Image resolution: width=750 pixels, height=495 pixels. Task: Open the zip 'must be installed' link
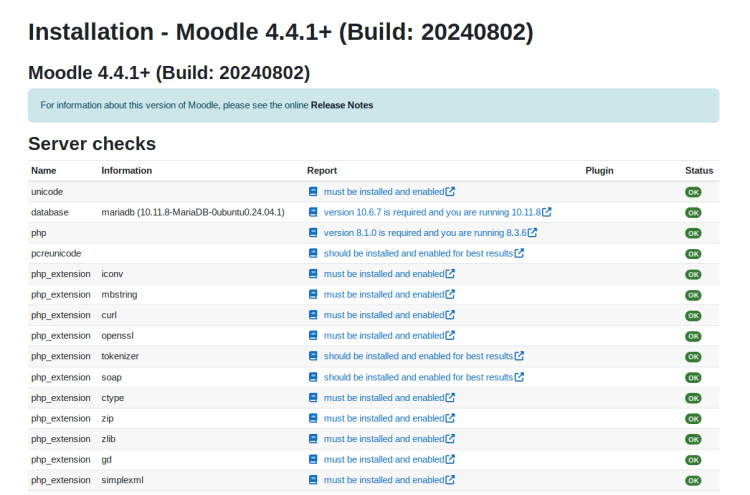pos(383,418)
